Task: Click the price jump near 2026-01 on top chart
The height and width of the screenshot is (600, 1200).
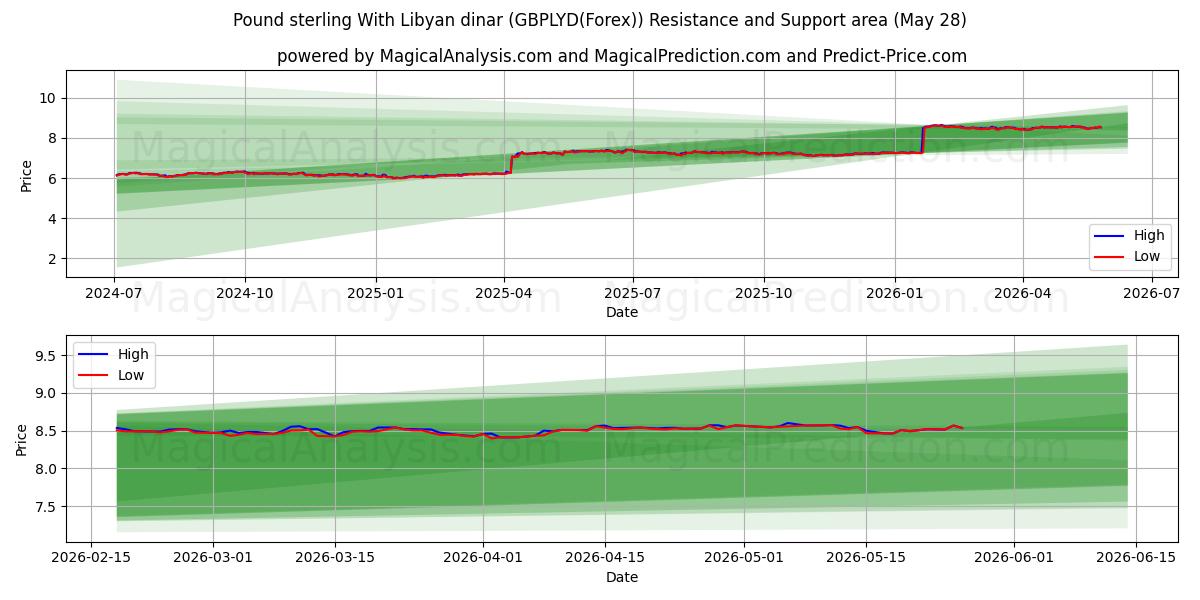Action: point(922,139)
